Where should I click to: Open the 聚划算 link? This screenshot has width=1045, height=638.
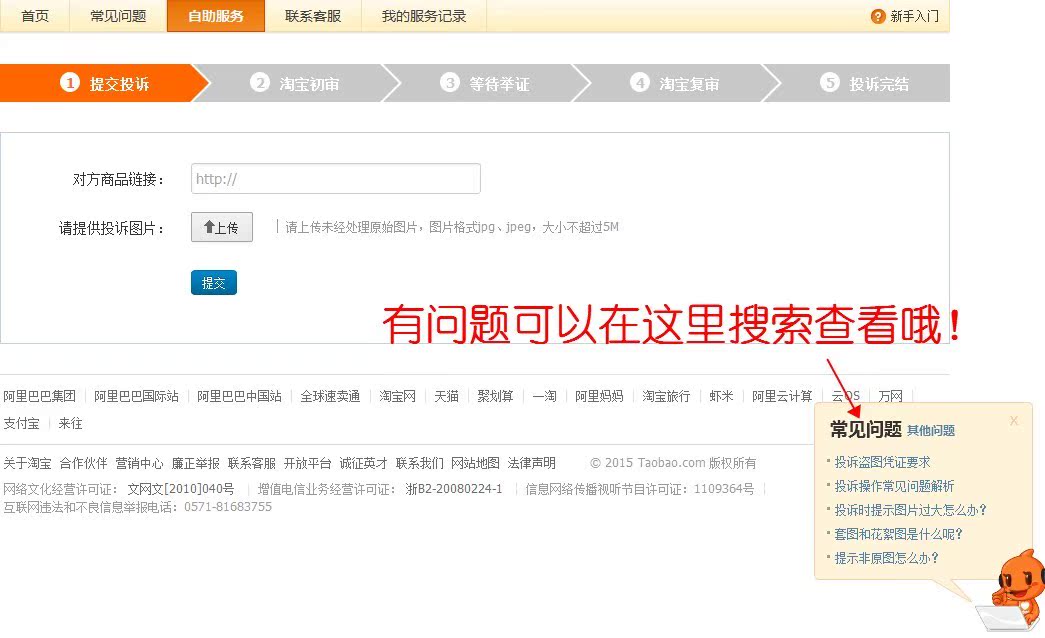495,396
